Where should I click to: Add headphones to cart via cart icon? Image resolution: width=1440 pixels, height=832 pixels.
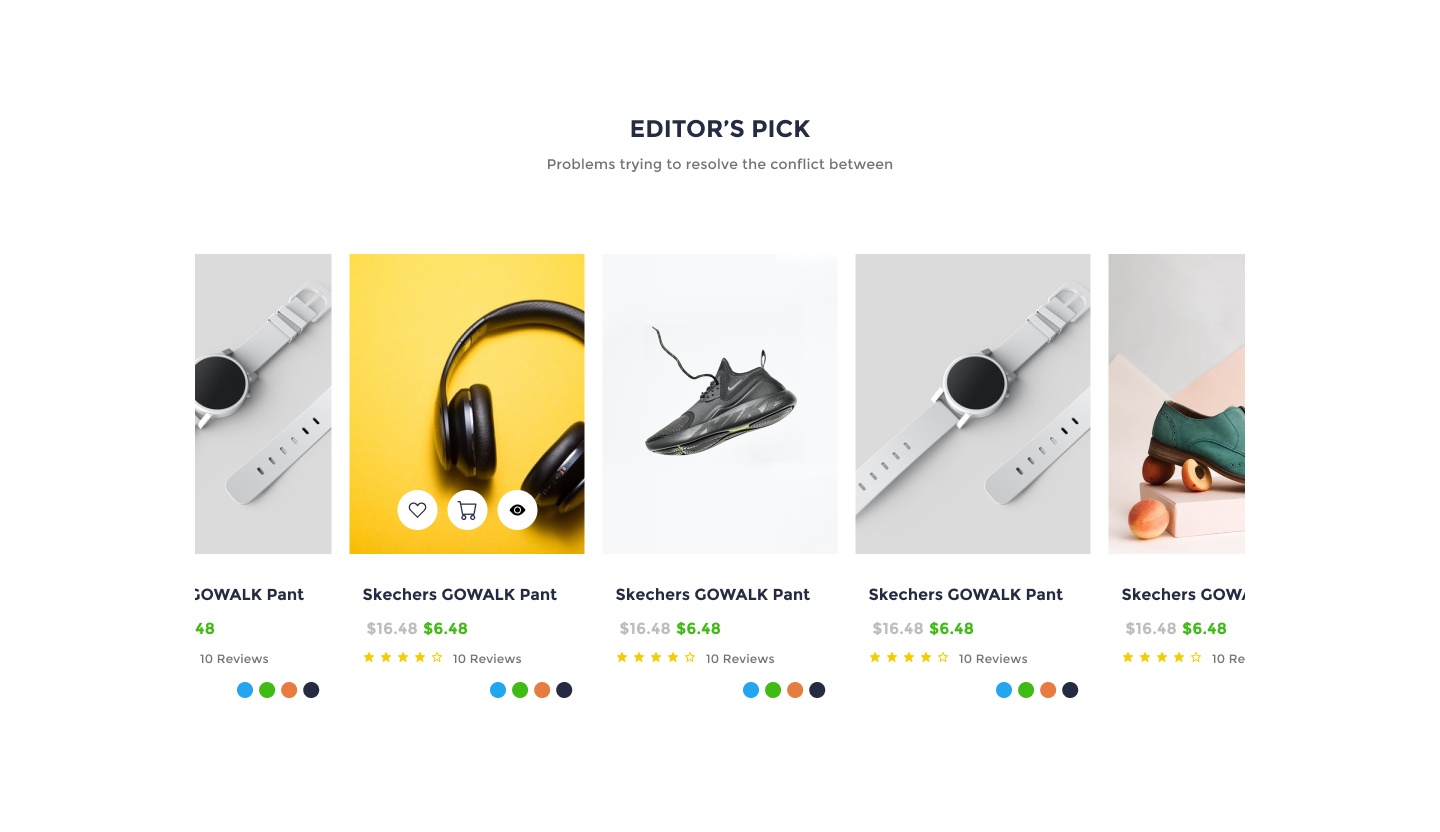467,510
